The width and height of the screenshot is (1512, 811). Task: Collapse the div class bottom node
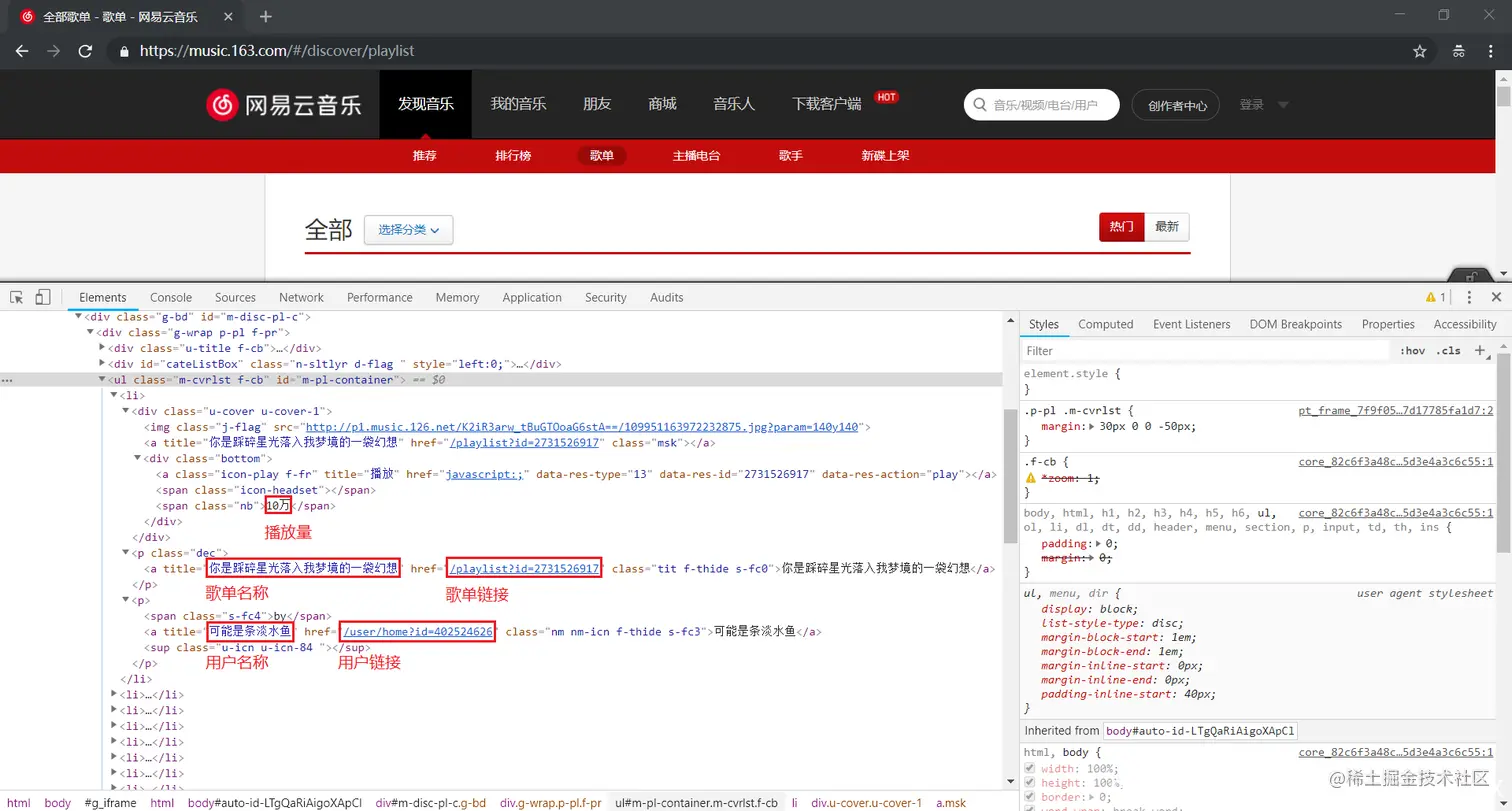[138, 458]
